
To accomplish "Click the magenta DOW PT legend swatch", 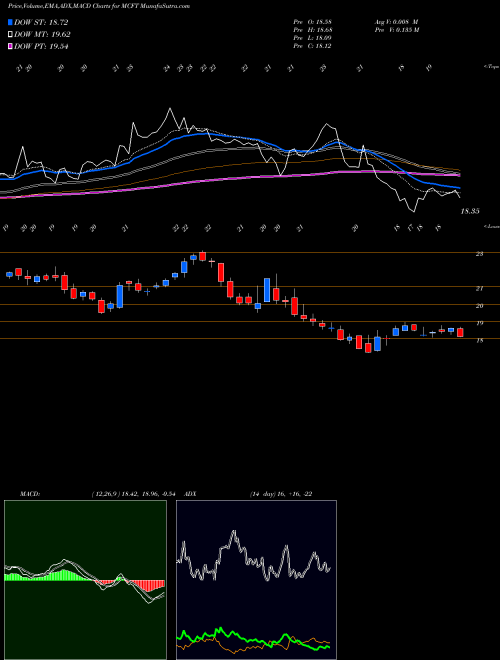I will [x=10, y=46].
